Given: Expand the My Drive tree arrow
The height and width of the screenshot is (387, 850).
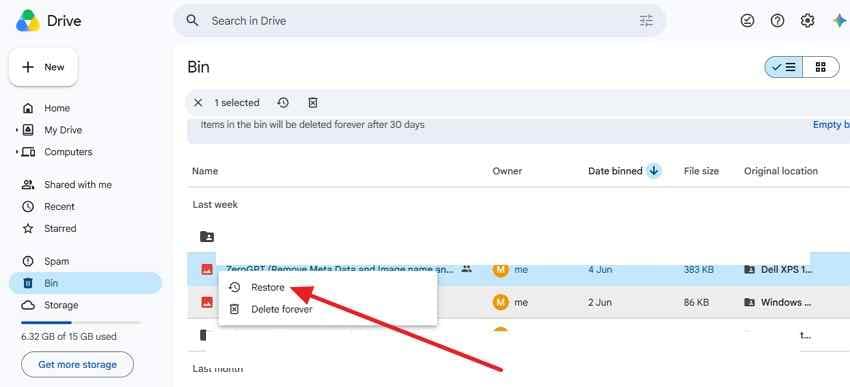Looking at the screenshot, I should tap(17, 130).
